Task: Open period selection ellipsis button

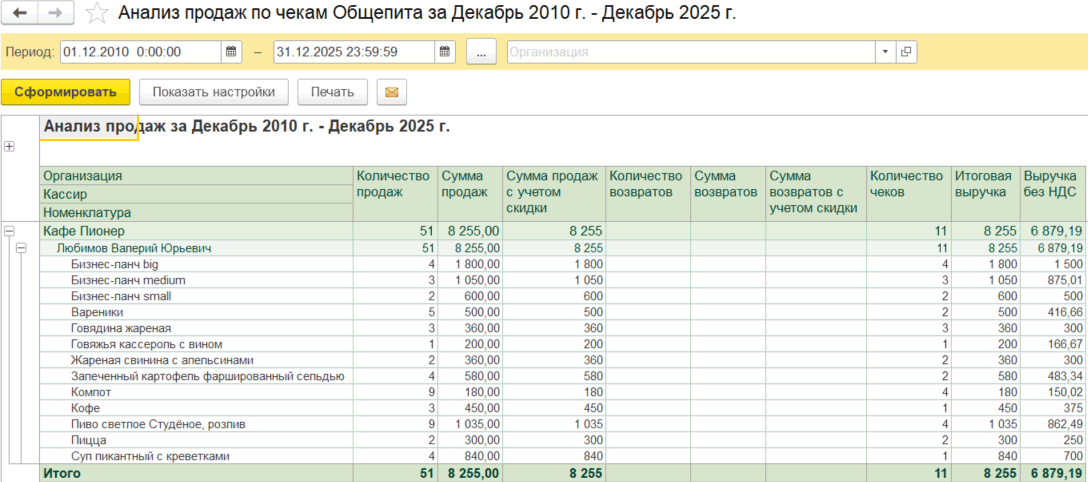Action: pos(481,51)
